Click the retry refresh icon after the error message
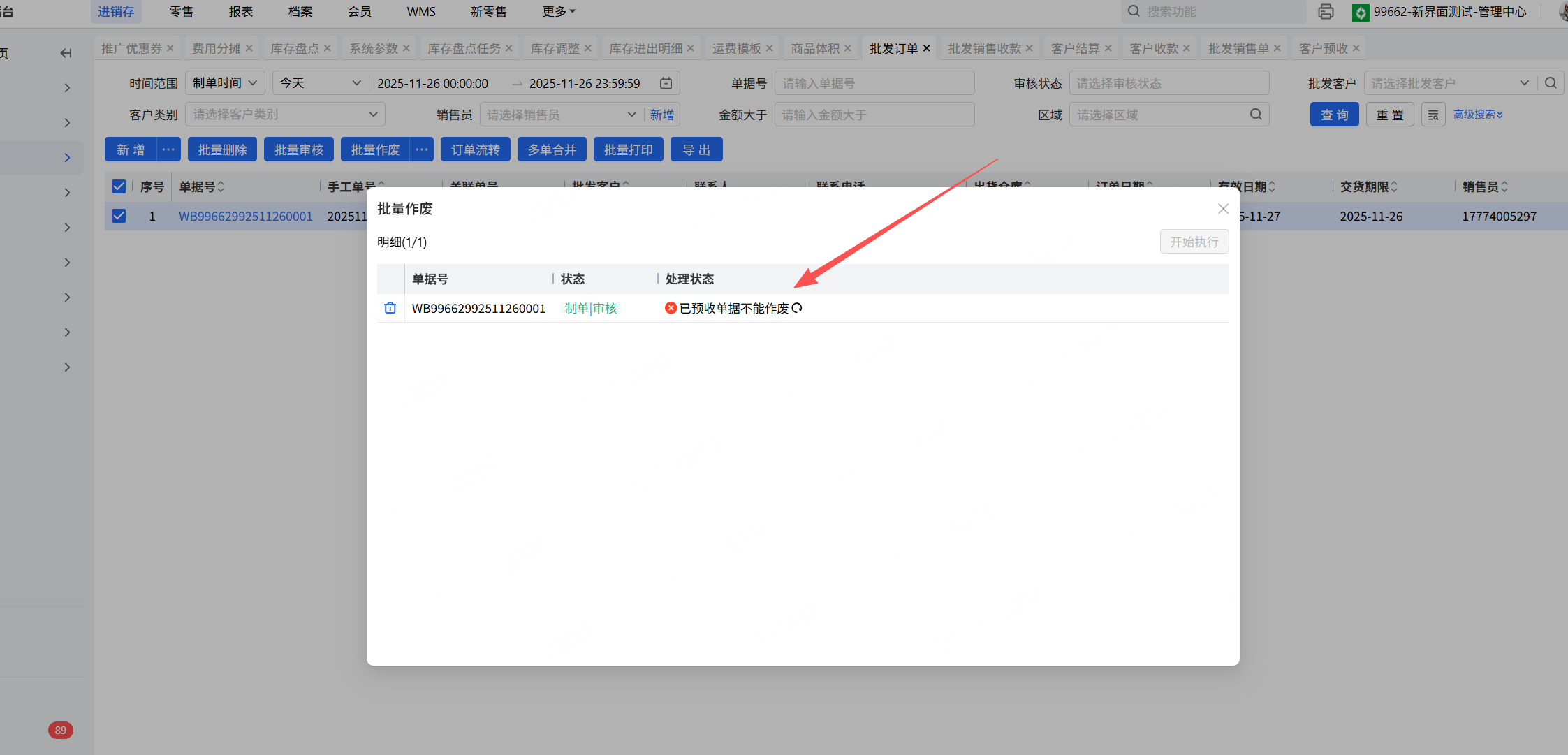This screenshot has height=755, width=1568. coord(797,308)
